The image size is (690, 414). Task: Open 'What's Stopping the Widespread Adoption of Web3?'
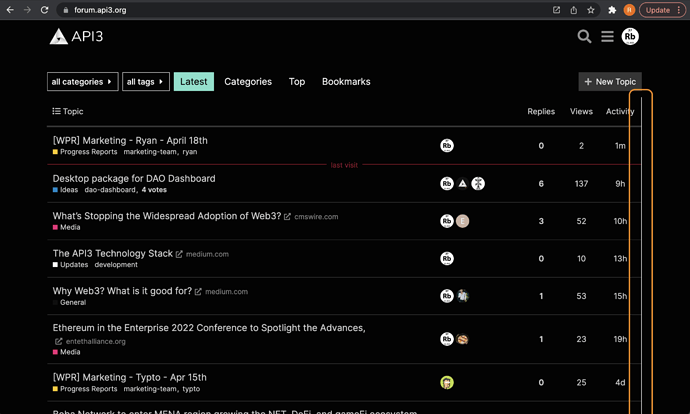(167, 216)
